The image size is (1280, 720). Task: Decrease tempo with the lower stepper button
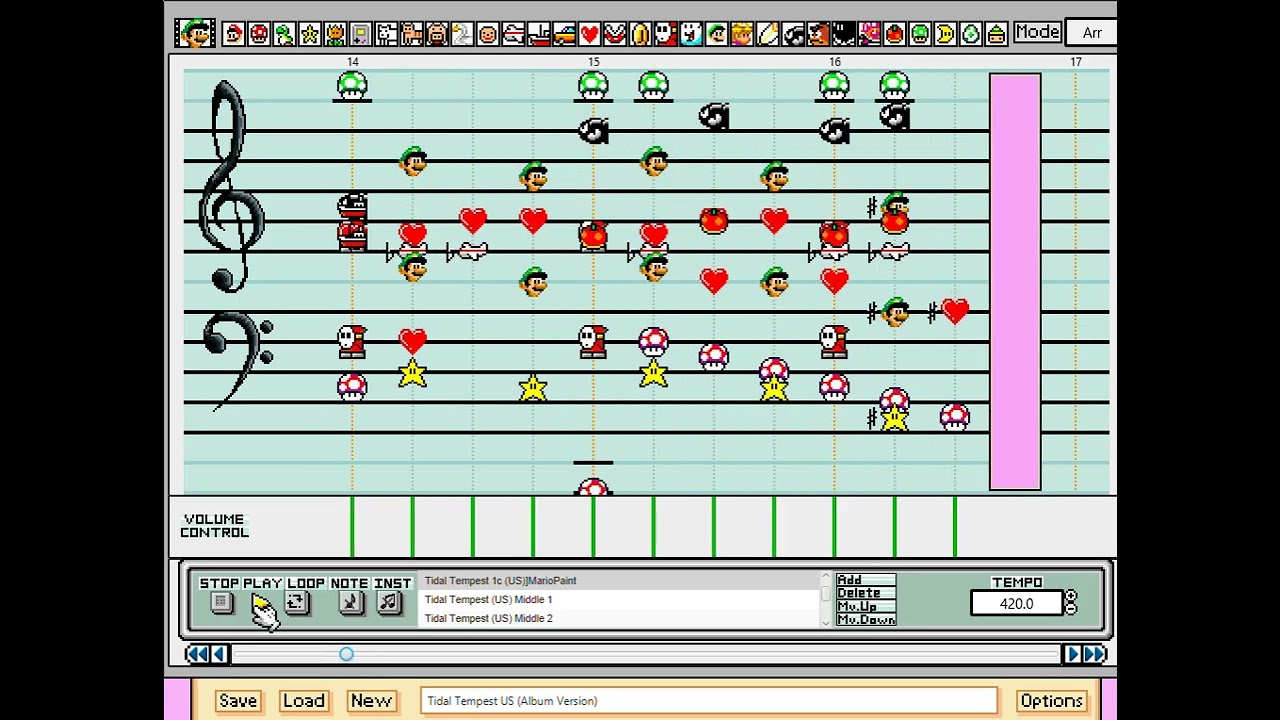click(x=1071, y=609)
